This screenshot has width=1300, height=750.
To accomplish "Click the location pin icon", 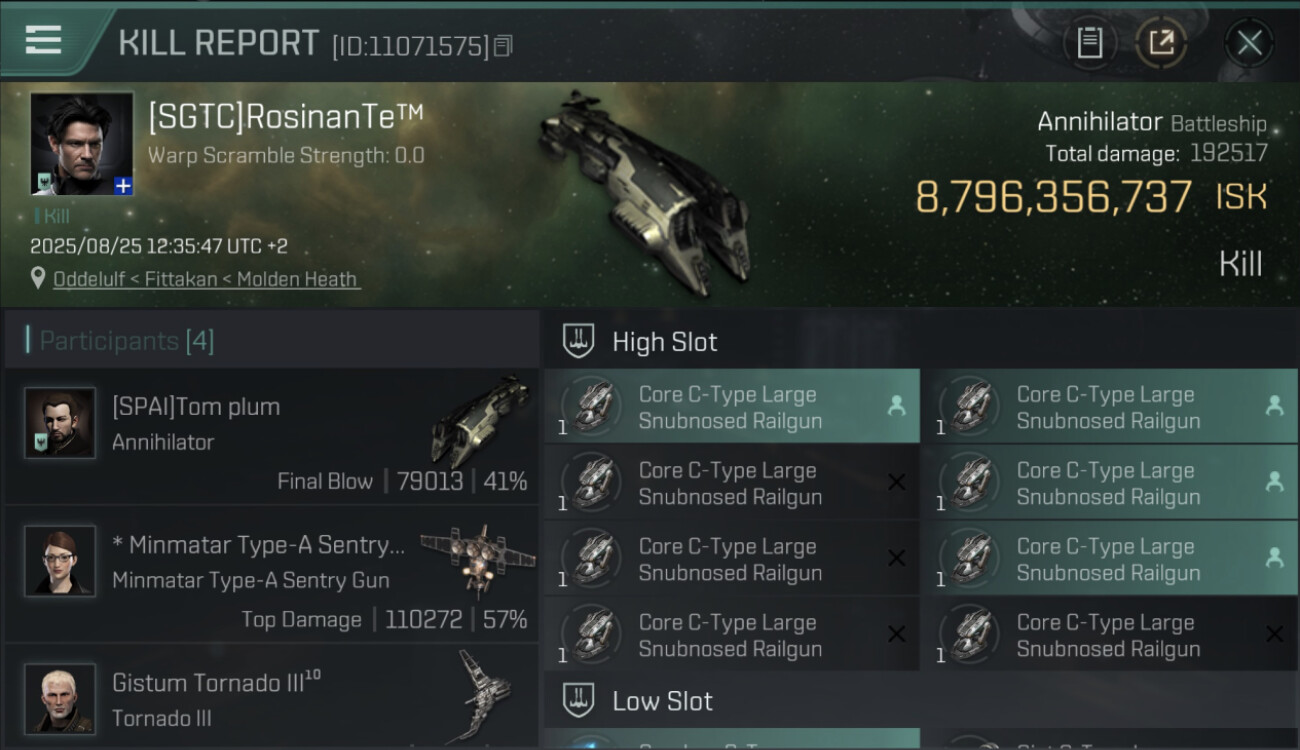I will [x=38, y=279].
